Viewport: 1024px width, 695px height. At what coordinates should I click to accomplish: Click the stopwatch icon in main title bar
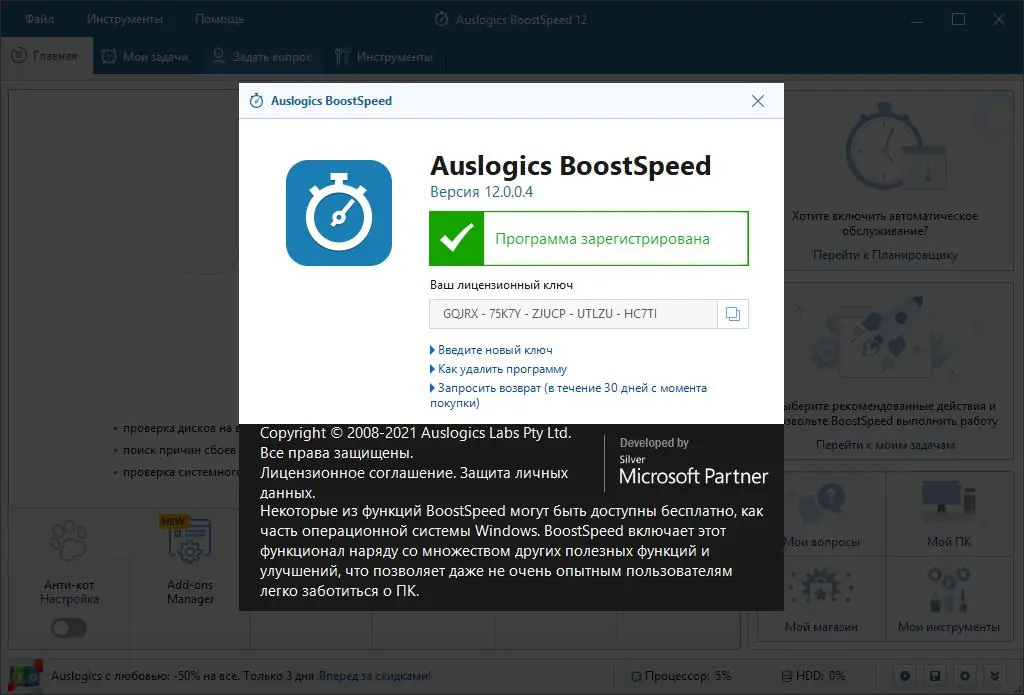pyautogui.click(x=441, y=20)
